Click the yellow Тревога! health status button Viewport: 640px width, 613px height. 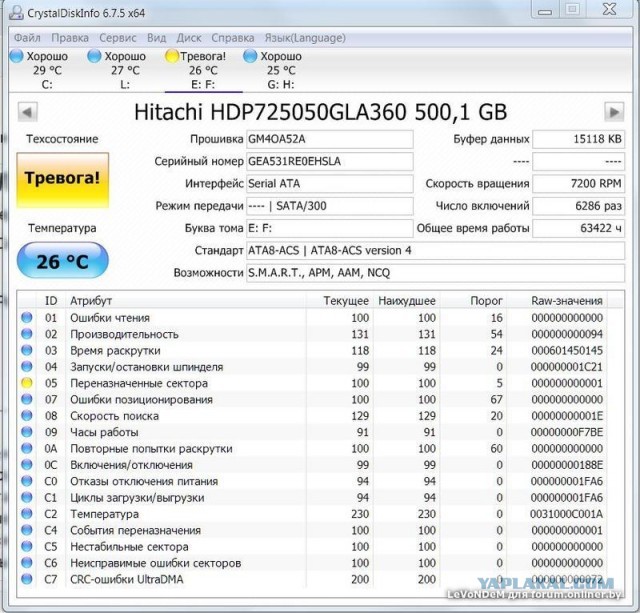pos(62,180)
